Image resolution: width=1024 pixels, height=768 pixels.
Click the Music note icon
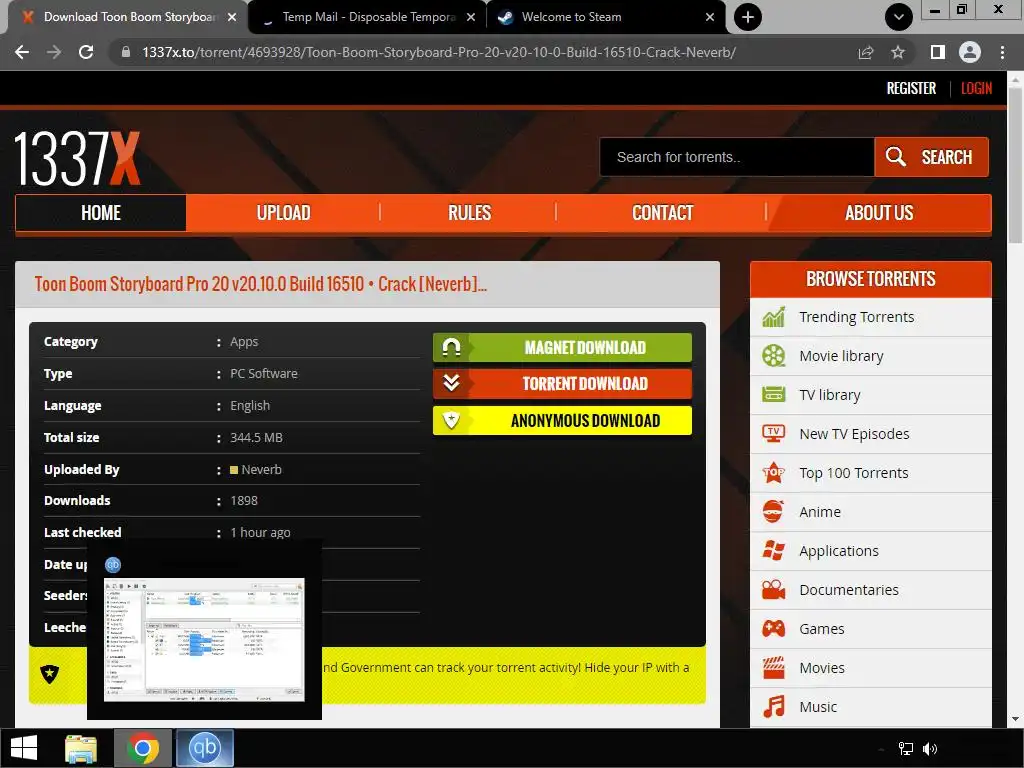pos(774,707)
